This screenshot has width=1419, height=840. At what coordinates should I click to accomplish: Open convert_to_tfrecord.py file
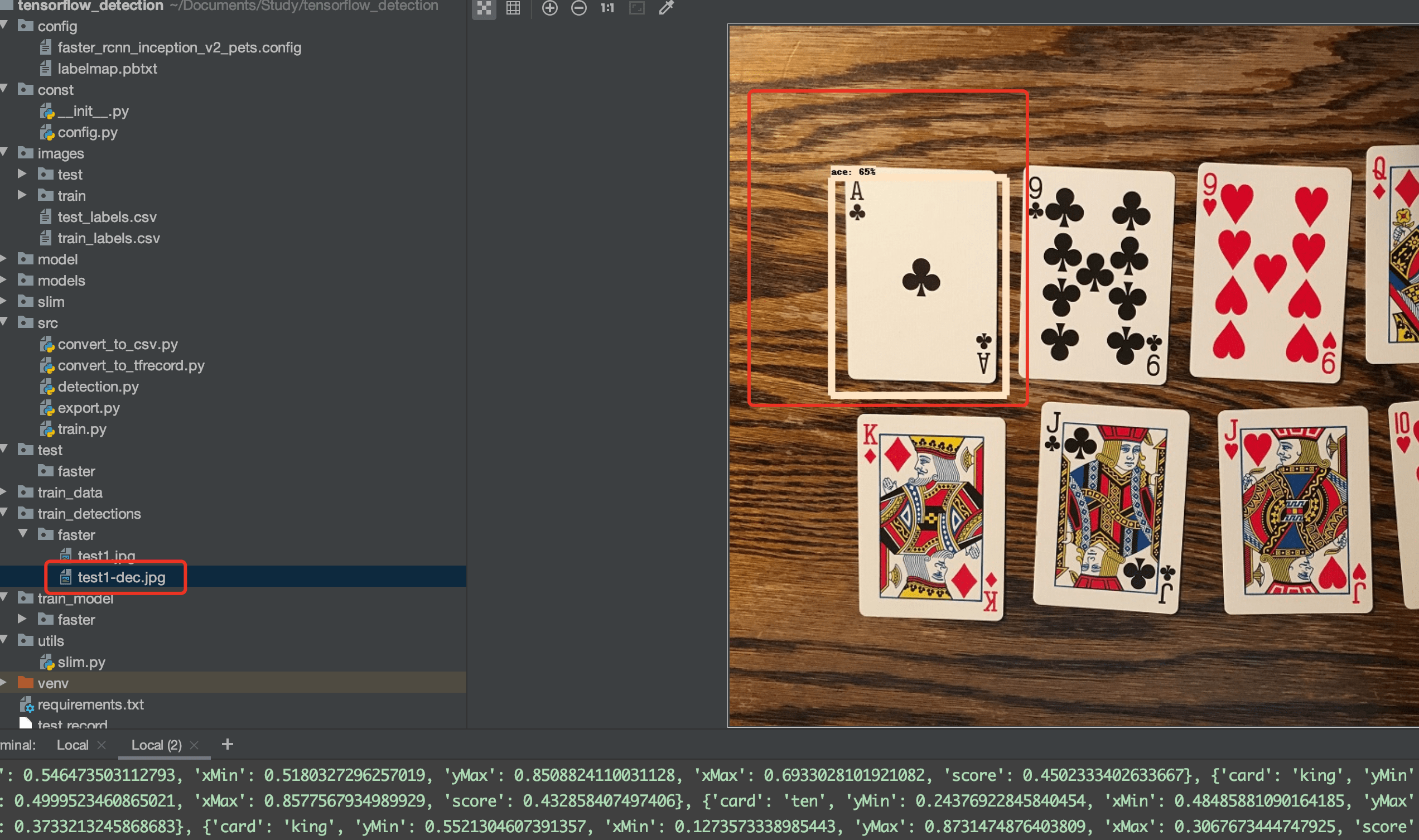[x=131, y=366]
